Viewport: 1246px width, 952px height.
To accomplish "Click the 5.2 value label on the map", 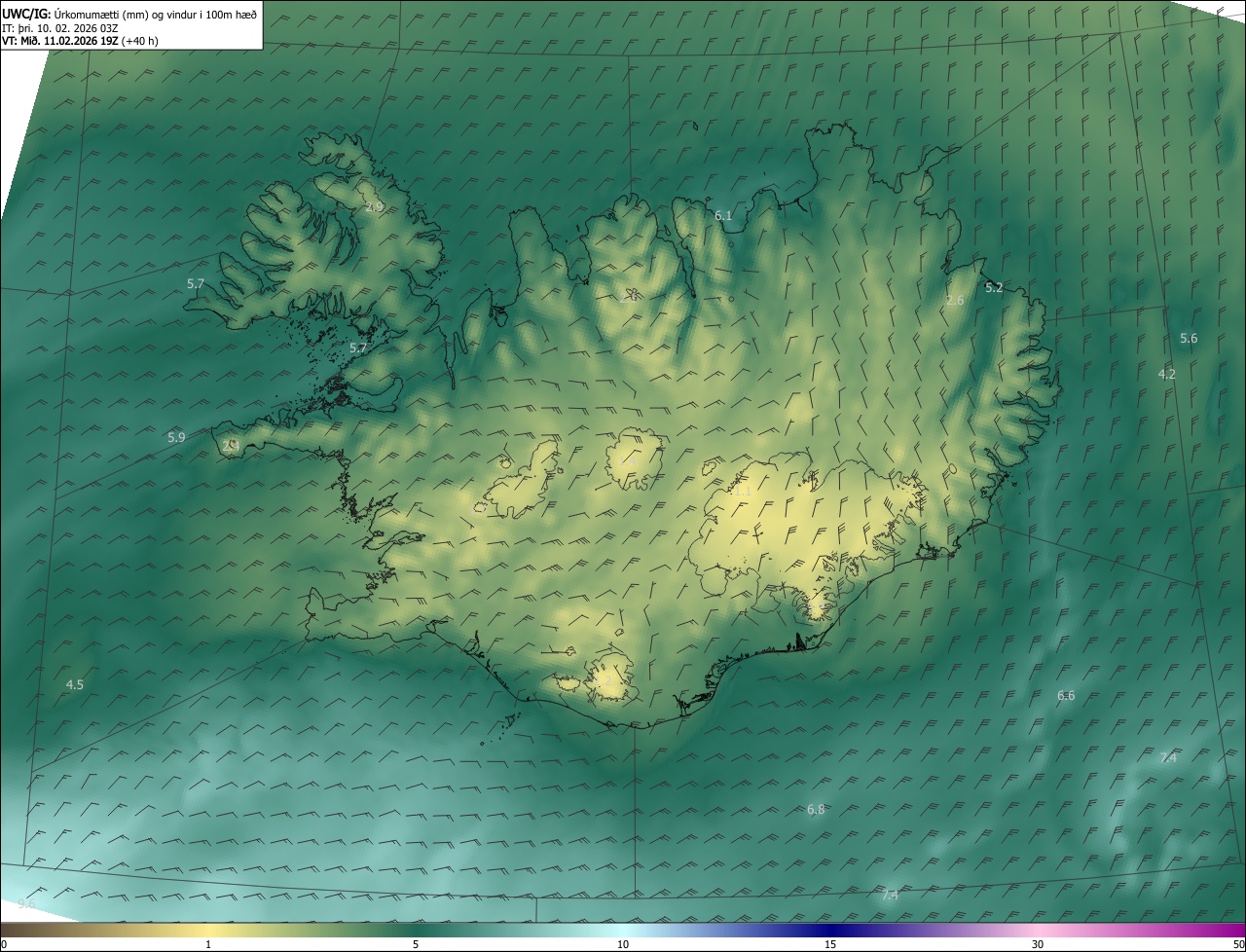I will (994, 287).
